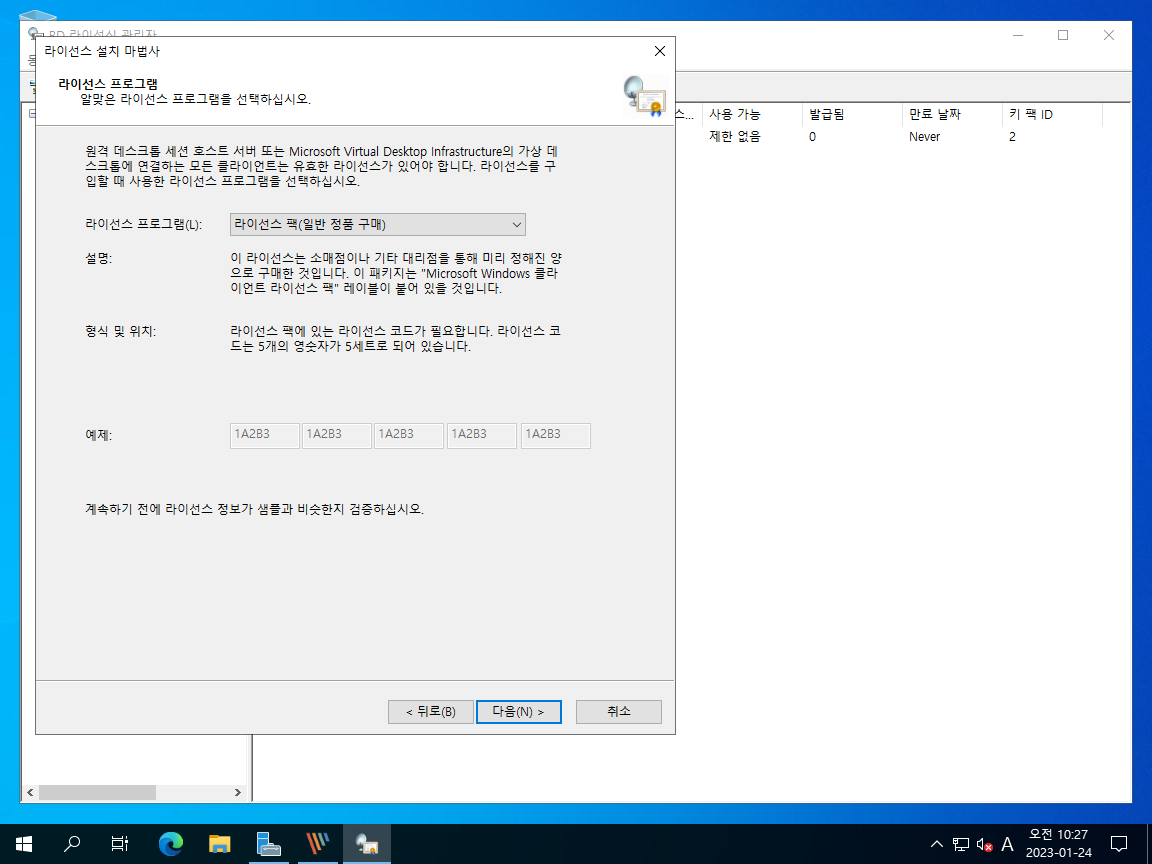Launch Microsoft Edge from taskbar
The width and height of the screenshot is (1152, 864).
pyautogui.click(x=170, y=843)
